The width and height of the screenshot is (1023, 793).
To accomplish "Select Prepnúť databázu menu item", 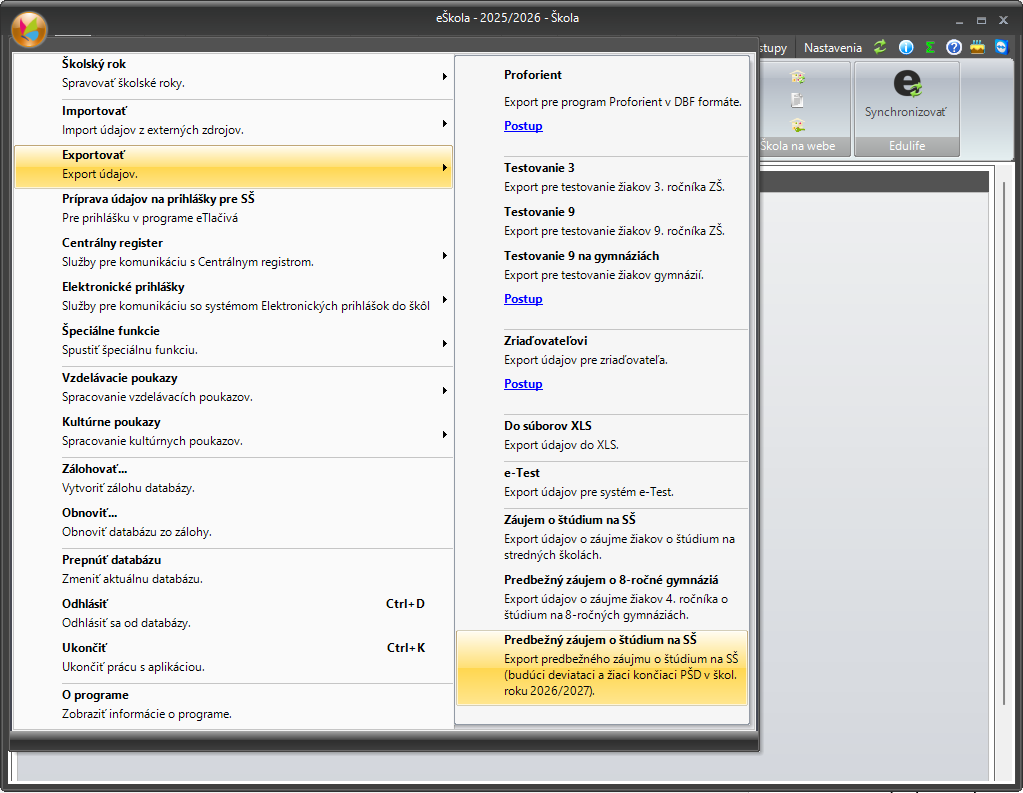I will pos(233,569).
